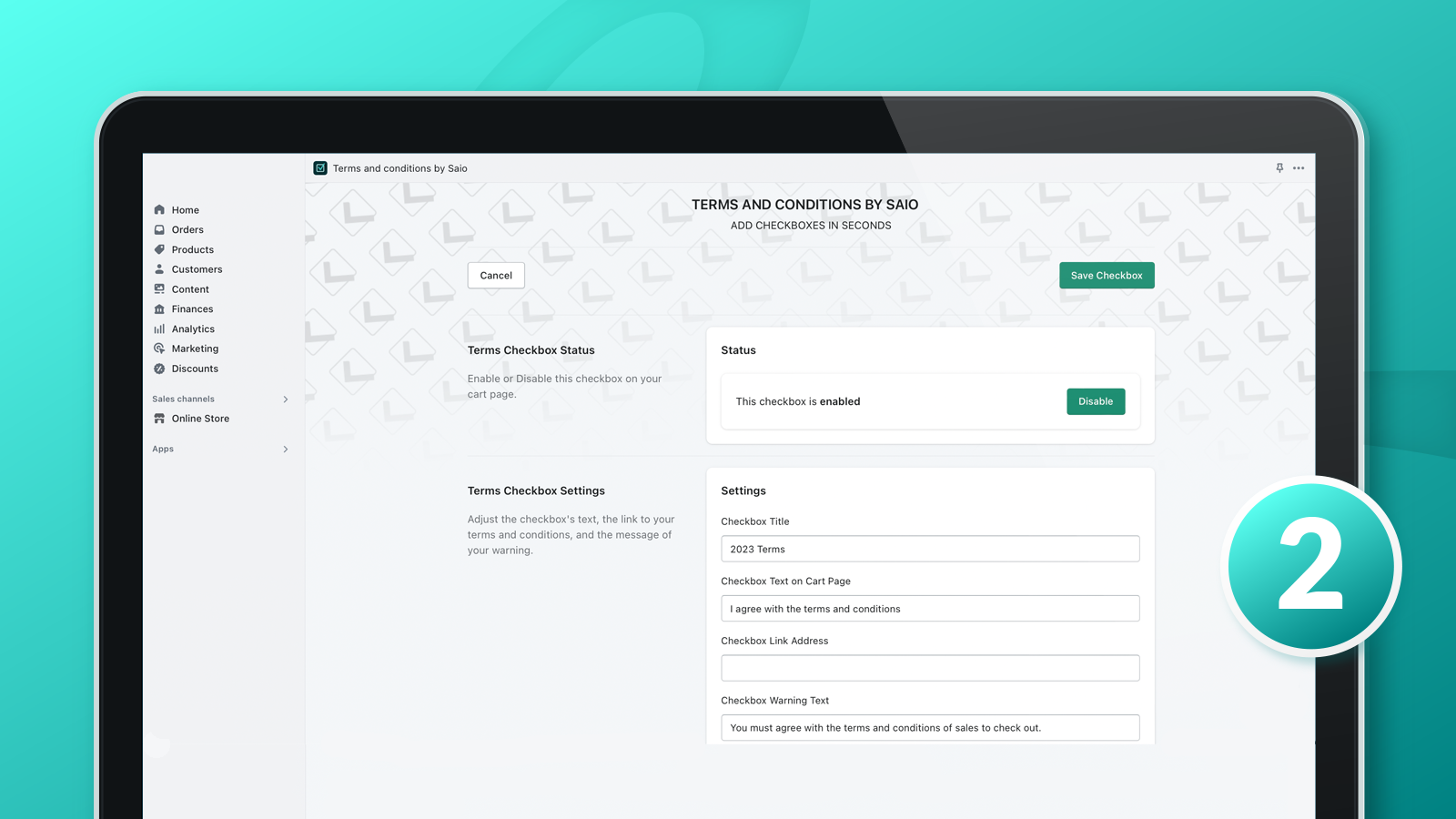The width and height of the screenshot is (1456, 819).
Task: Open the three-dot more options menu
Action: pyautogui.click(x=1299, y=168)
